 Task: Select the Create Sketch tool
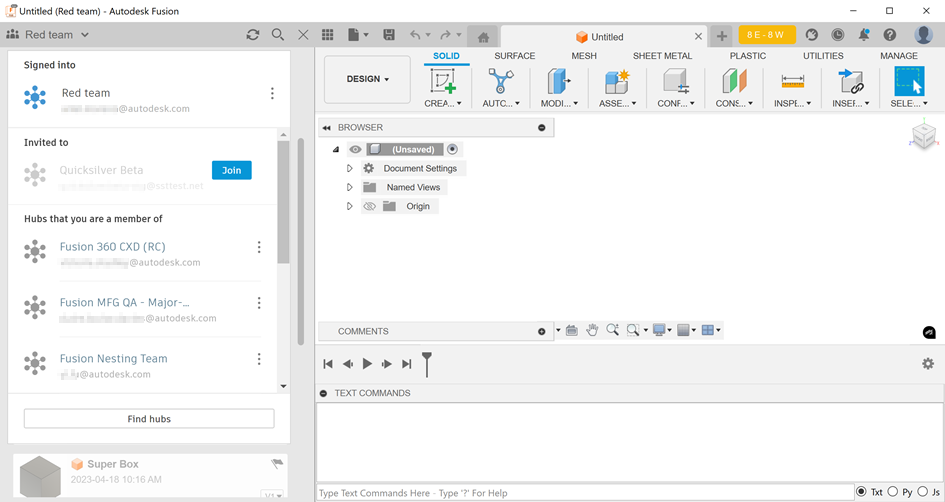tap(442, 81)
